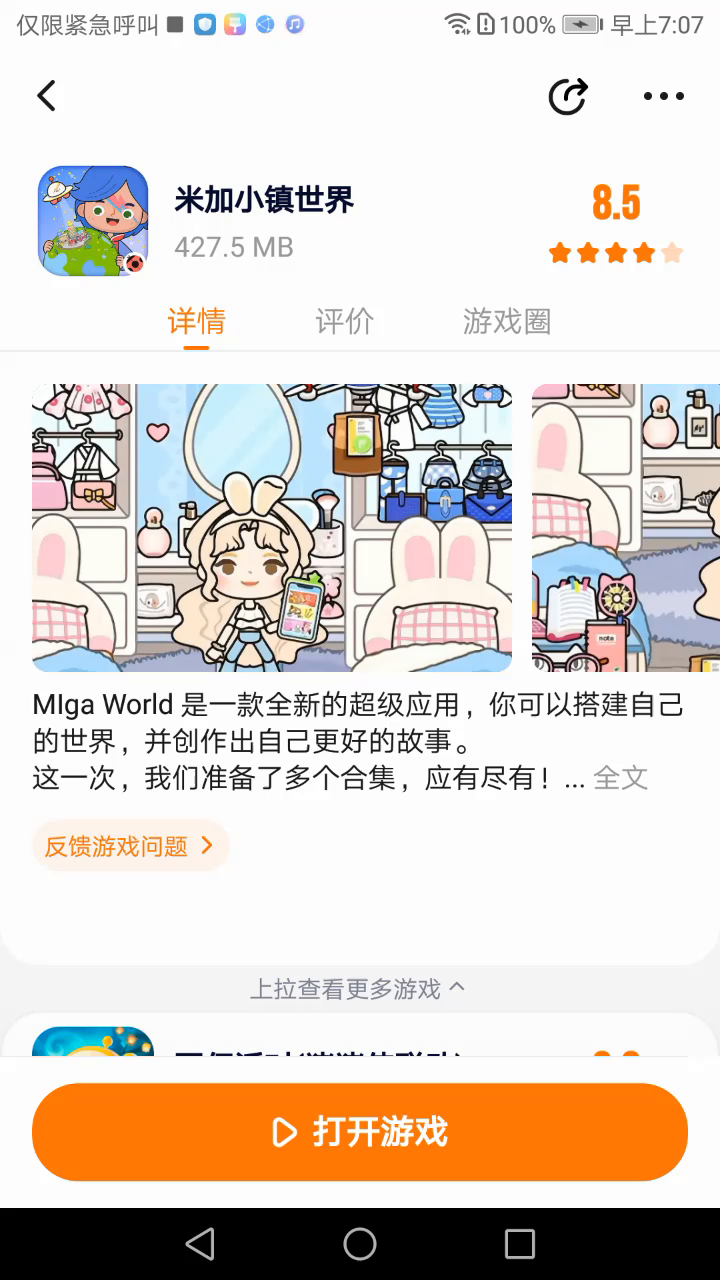Open the three-dot more options menu
Viewport: 720px width, 1280px height.
663,97
